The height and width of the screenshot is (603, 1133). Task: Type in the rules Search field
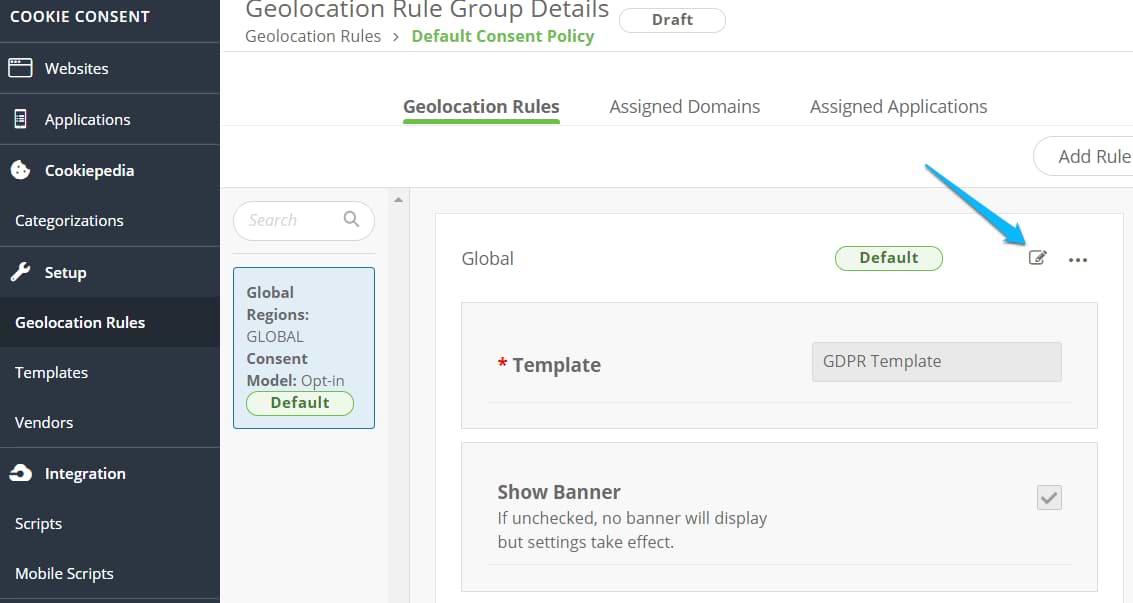tap(290, 220)
